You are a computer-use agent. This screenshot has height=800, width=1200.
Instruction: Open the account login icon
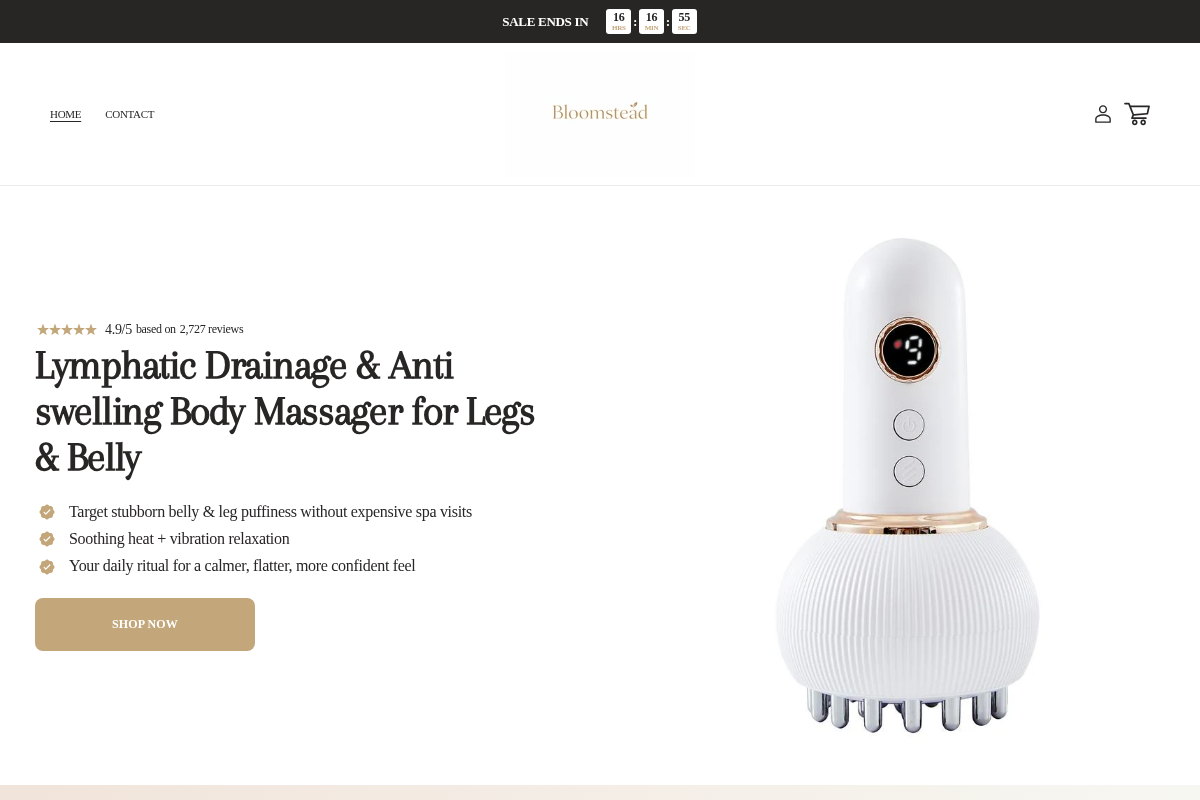tap(1103, 114)
